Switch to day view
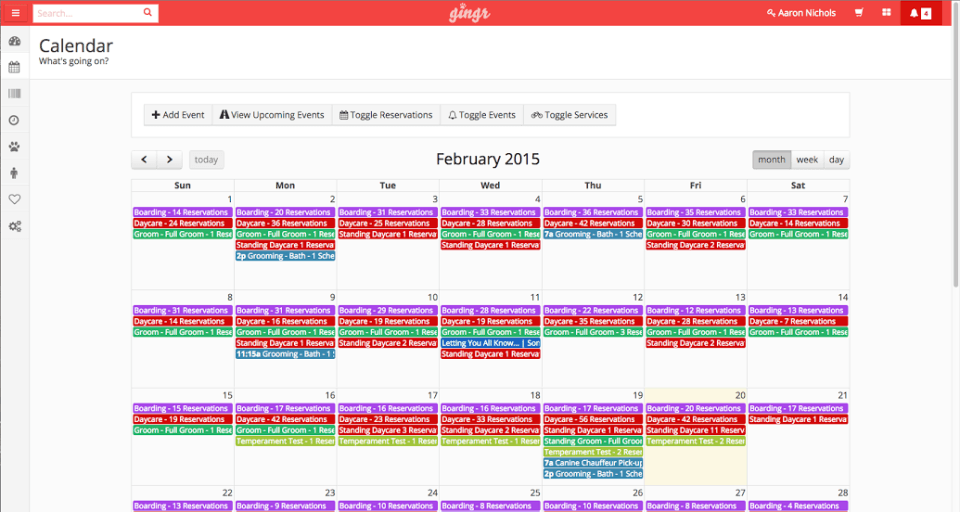 (x=836, y=160)
